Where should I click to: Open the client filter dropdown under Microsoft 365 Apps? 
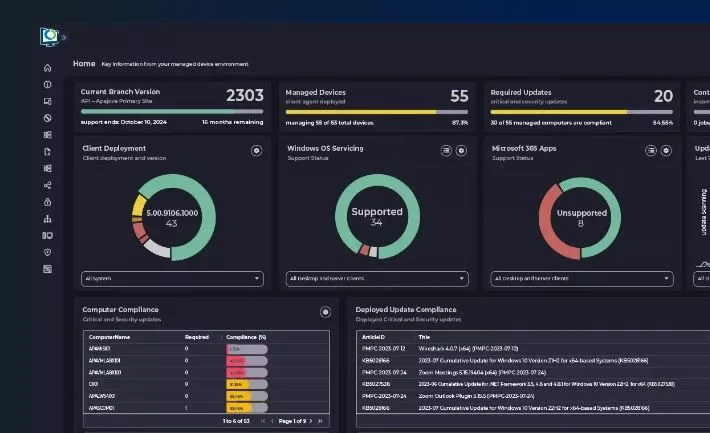click(582, 279)
